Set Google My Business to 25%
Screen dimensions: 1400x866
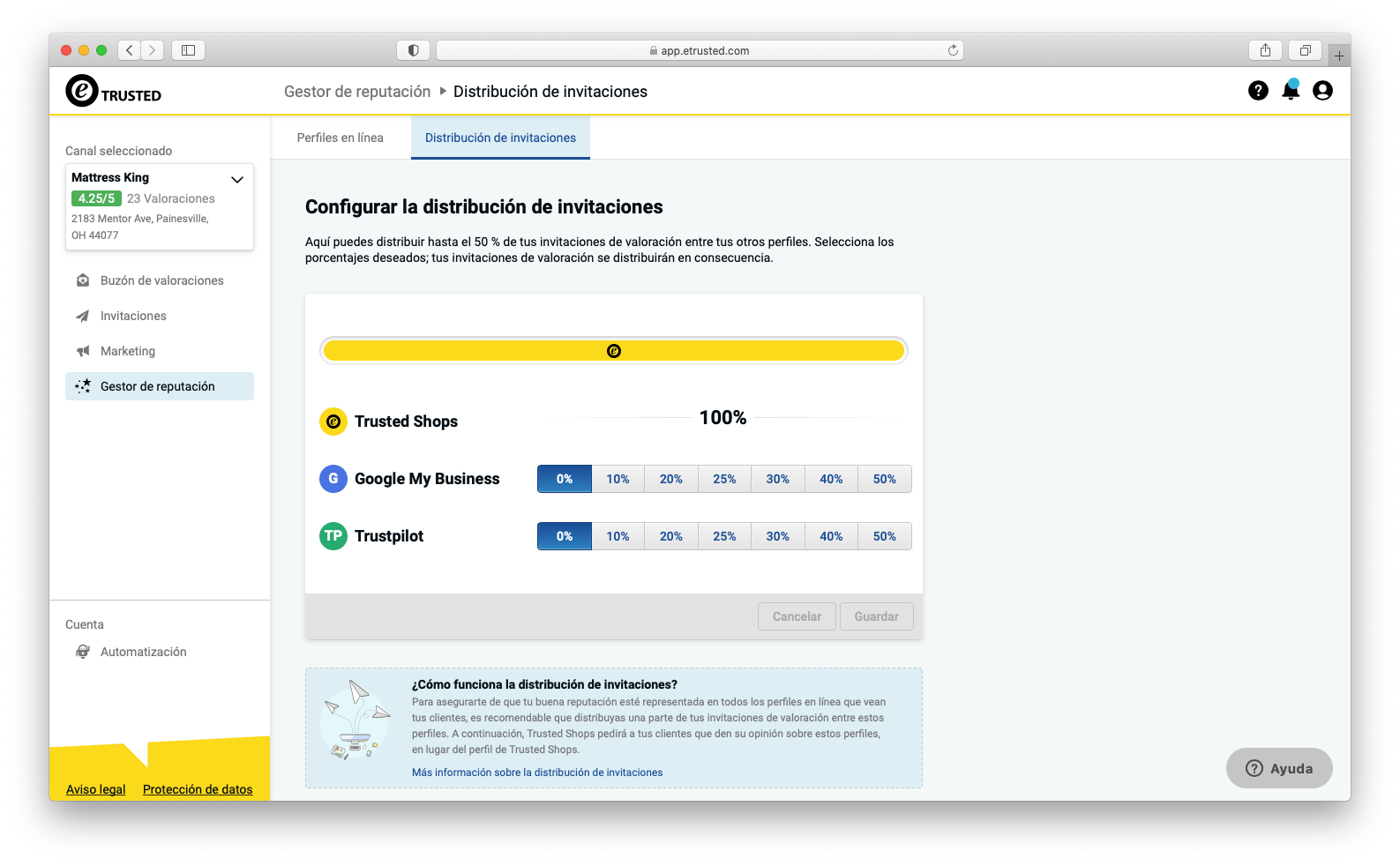[724, 479]
